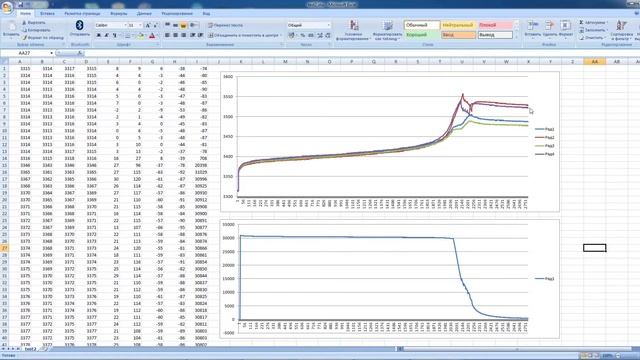Open the Общий number format dropdown
Viewport: 640px width, 360px height.
coord(329,25)
